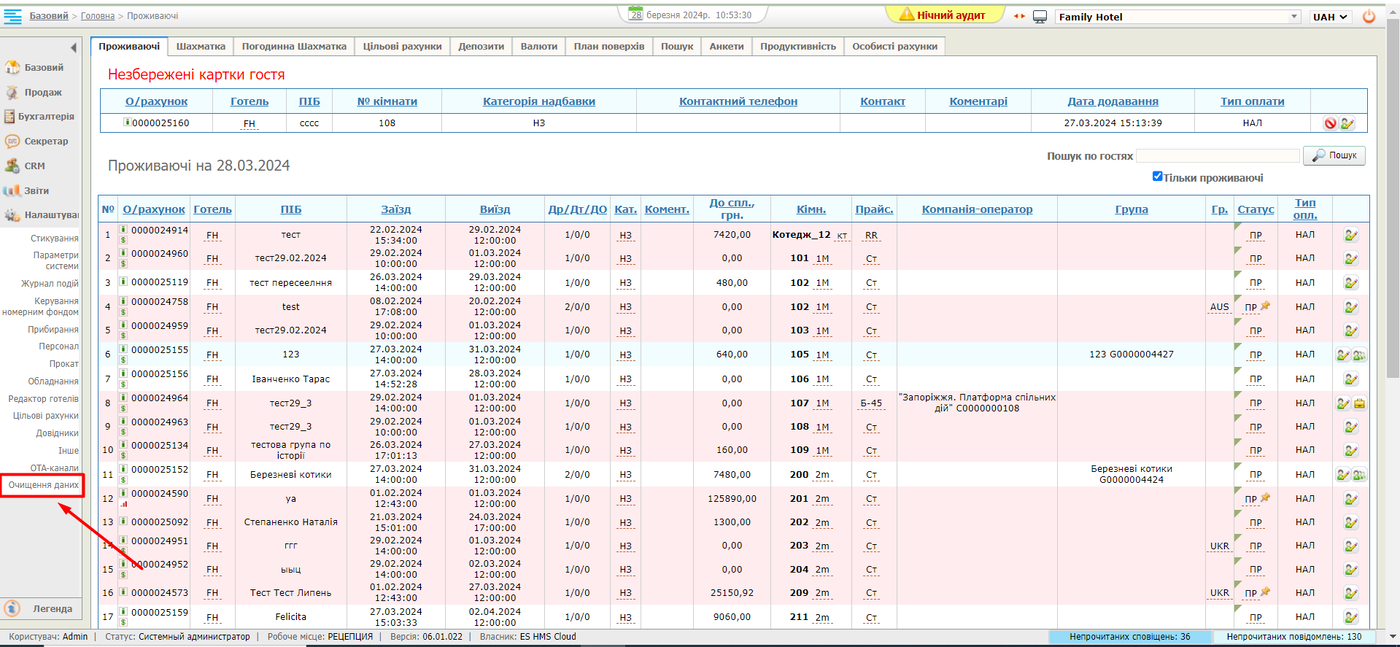The image size is (1400, 647).
Task: Click the star icon in row 12 status
Action: (x=1265, y=498)
